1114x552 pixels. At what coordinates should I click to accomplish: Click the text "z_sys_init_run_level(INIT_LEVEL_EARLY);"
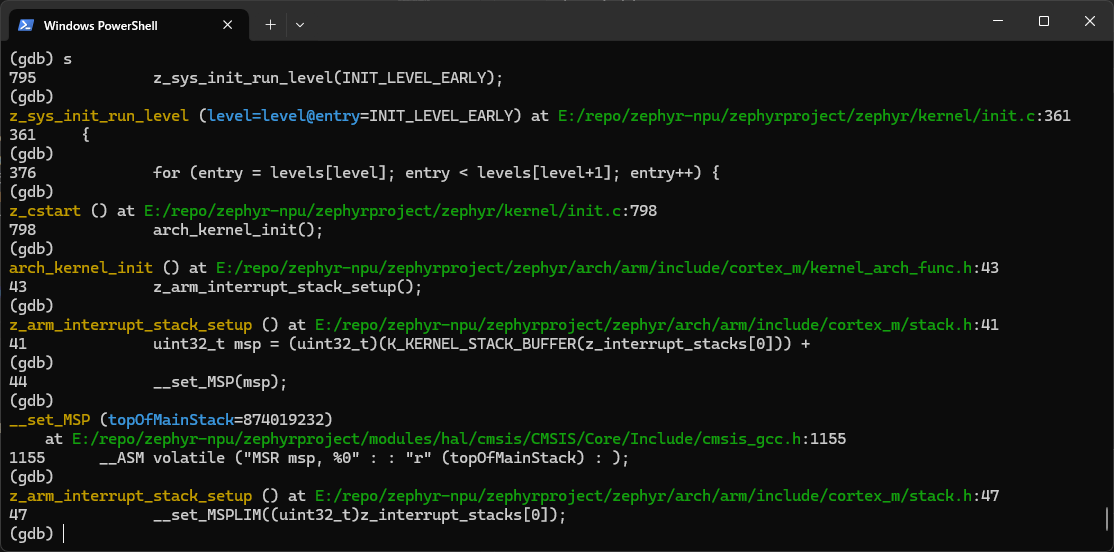328,79
